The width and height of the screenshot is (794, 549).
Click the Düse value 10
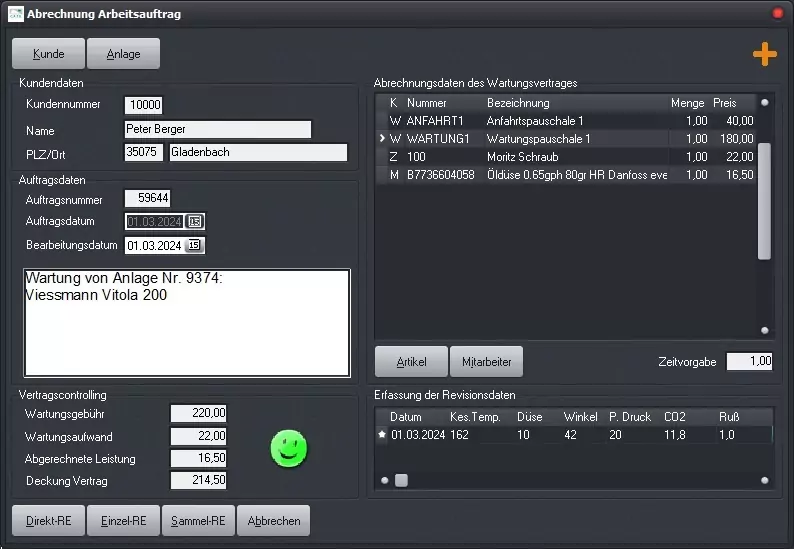click(x=523, y=435)
